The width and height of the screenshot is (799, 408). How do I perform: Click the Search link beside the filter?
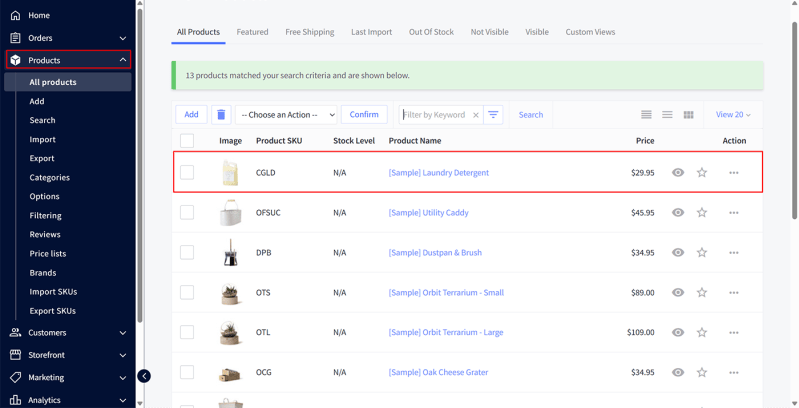tap(530, 115)
